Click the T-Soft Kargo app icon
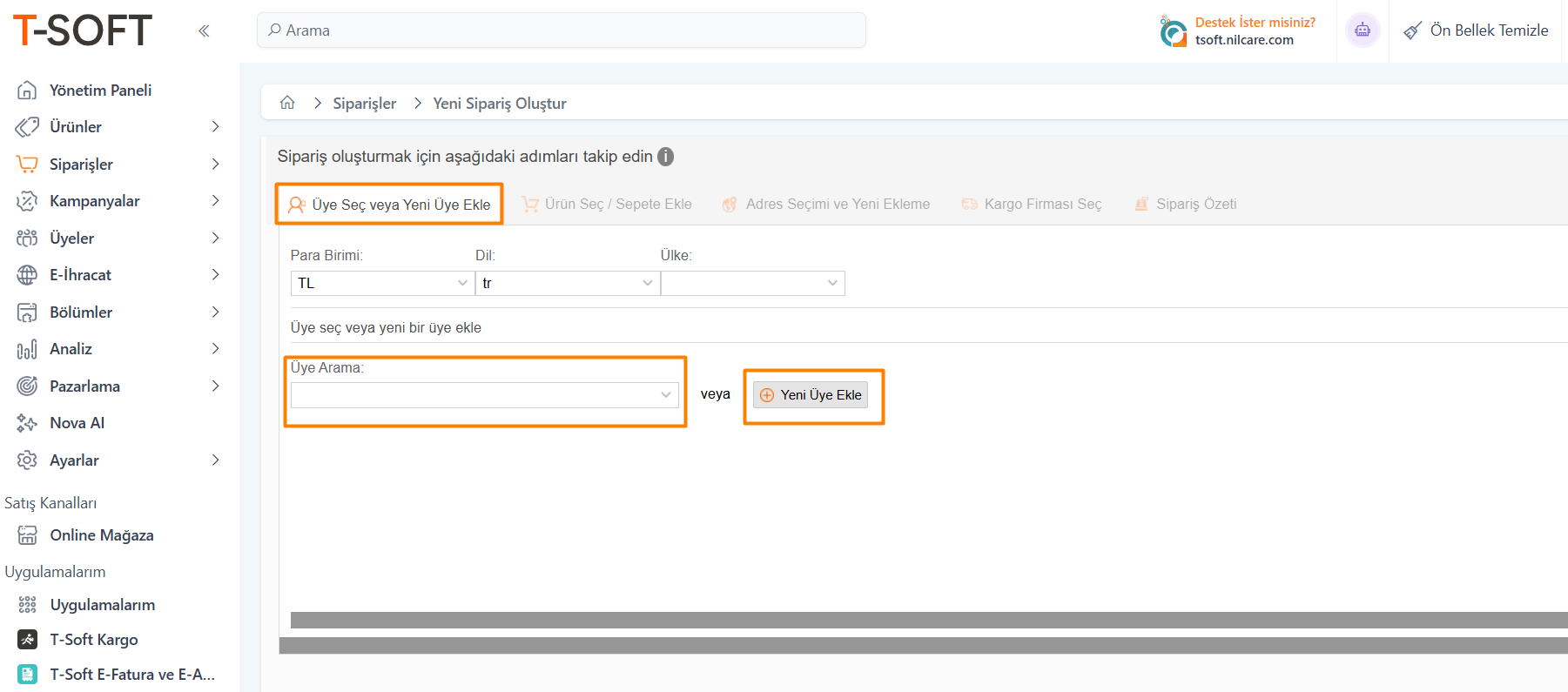Screen dimensions: 1568x692 (x=28, y=640)
